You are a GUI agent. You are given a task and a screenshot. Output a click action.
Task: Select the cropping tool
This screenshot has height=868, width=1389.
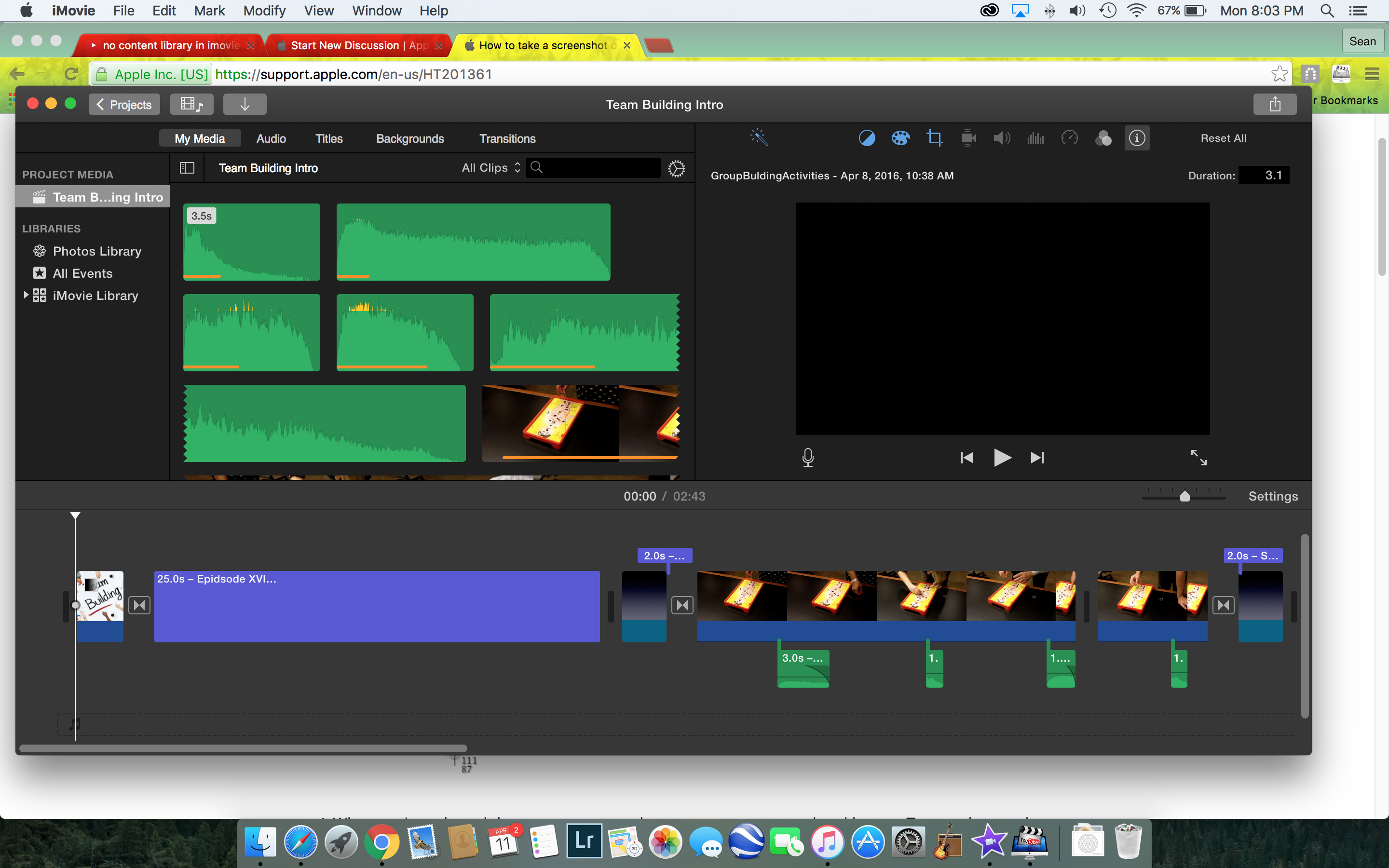[x=934, y=138]
